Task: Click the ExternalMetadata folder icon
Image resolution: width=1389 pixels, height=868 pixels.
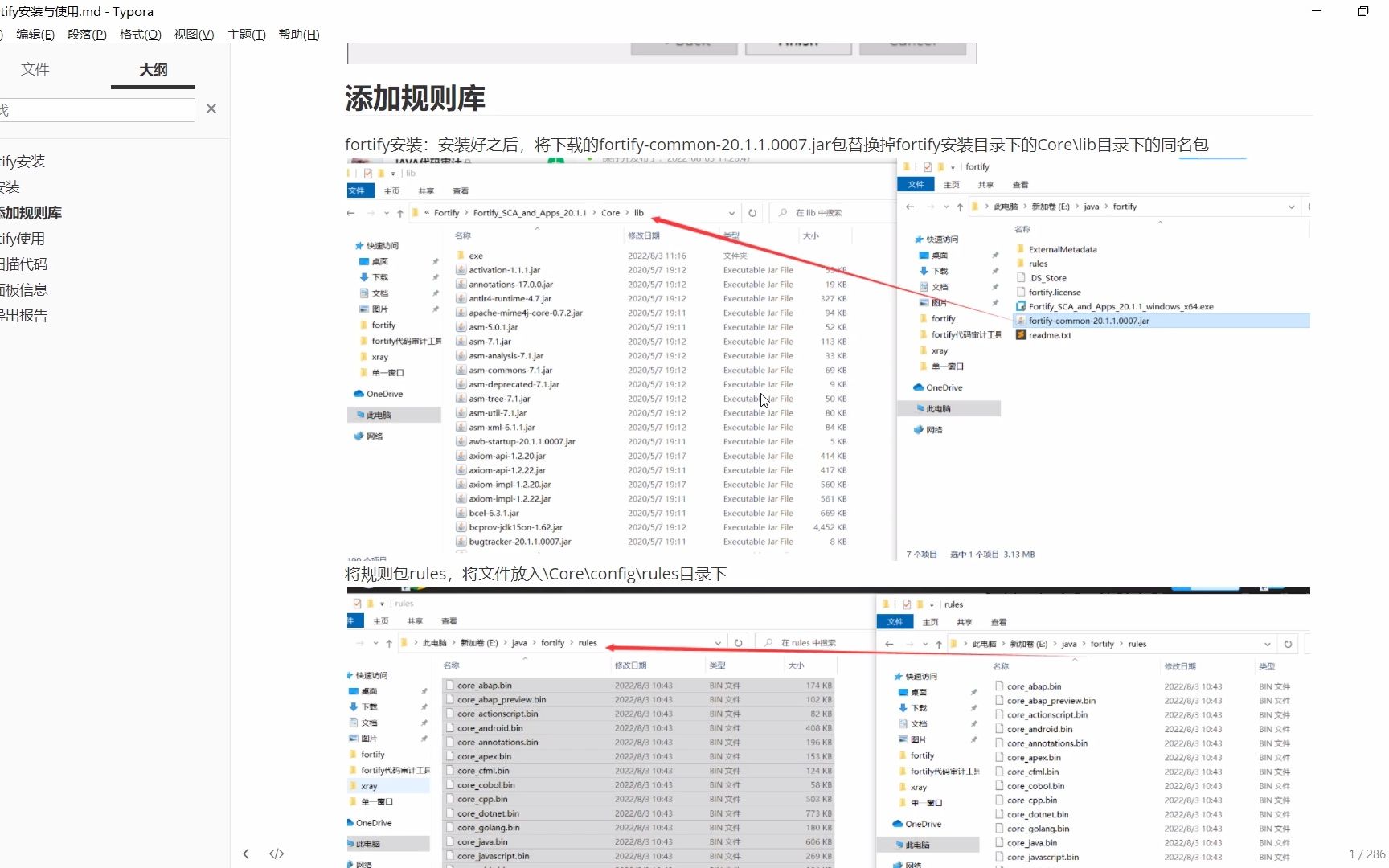Action: pyautogui.click(x=1021, y=249)
